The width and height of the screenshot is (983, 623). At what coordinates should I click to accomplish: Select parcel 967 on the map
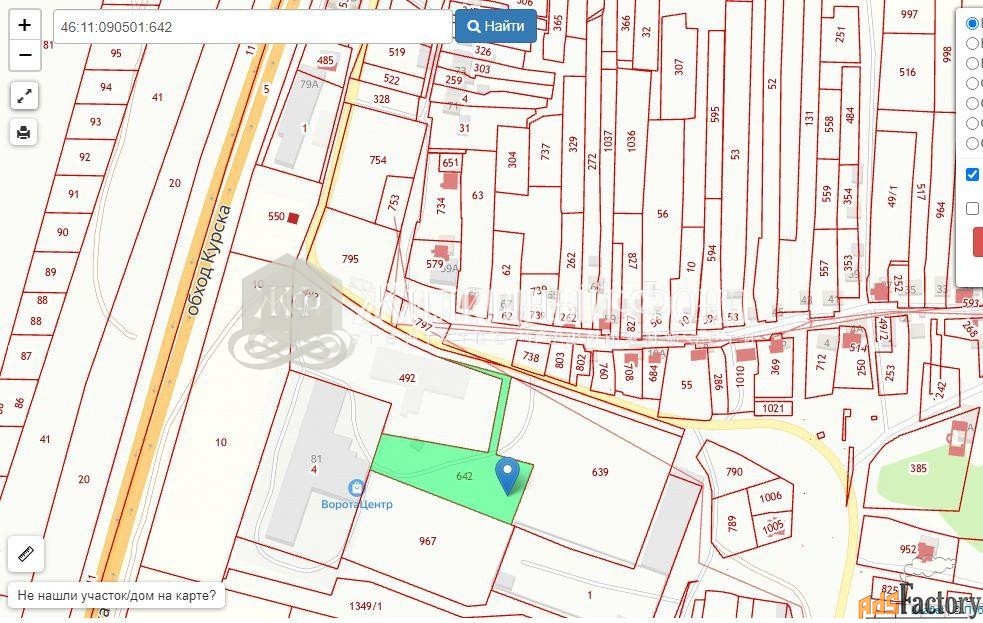point(428,541)
